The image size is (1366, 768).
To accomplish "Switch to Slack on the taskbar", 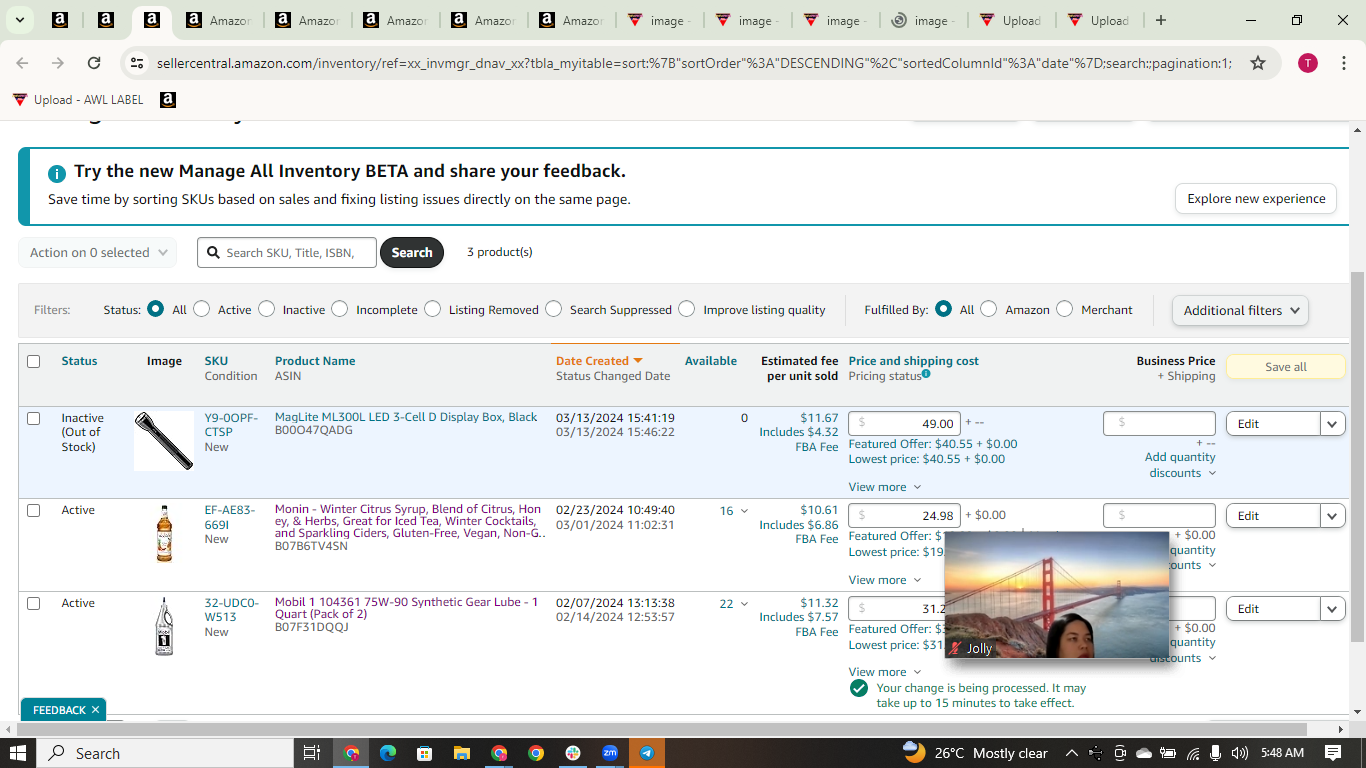I will tap(573, 753).
